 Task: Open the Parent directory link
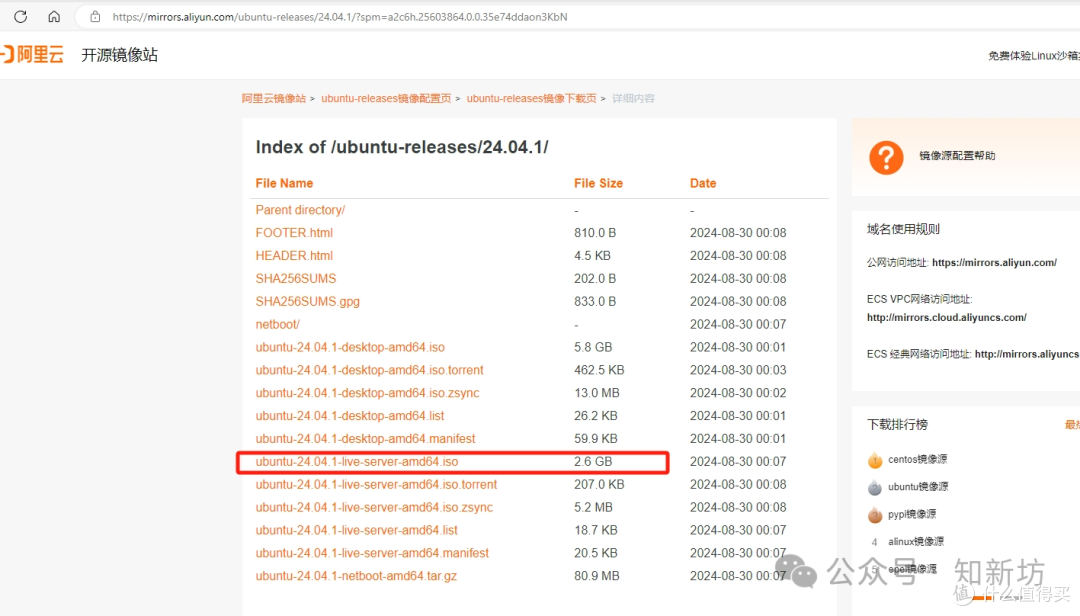[x=300, y=209]
